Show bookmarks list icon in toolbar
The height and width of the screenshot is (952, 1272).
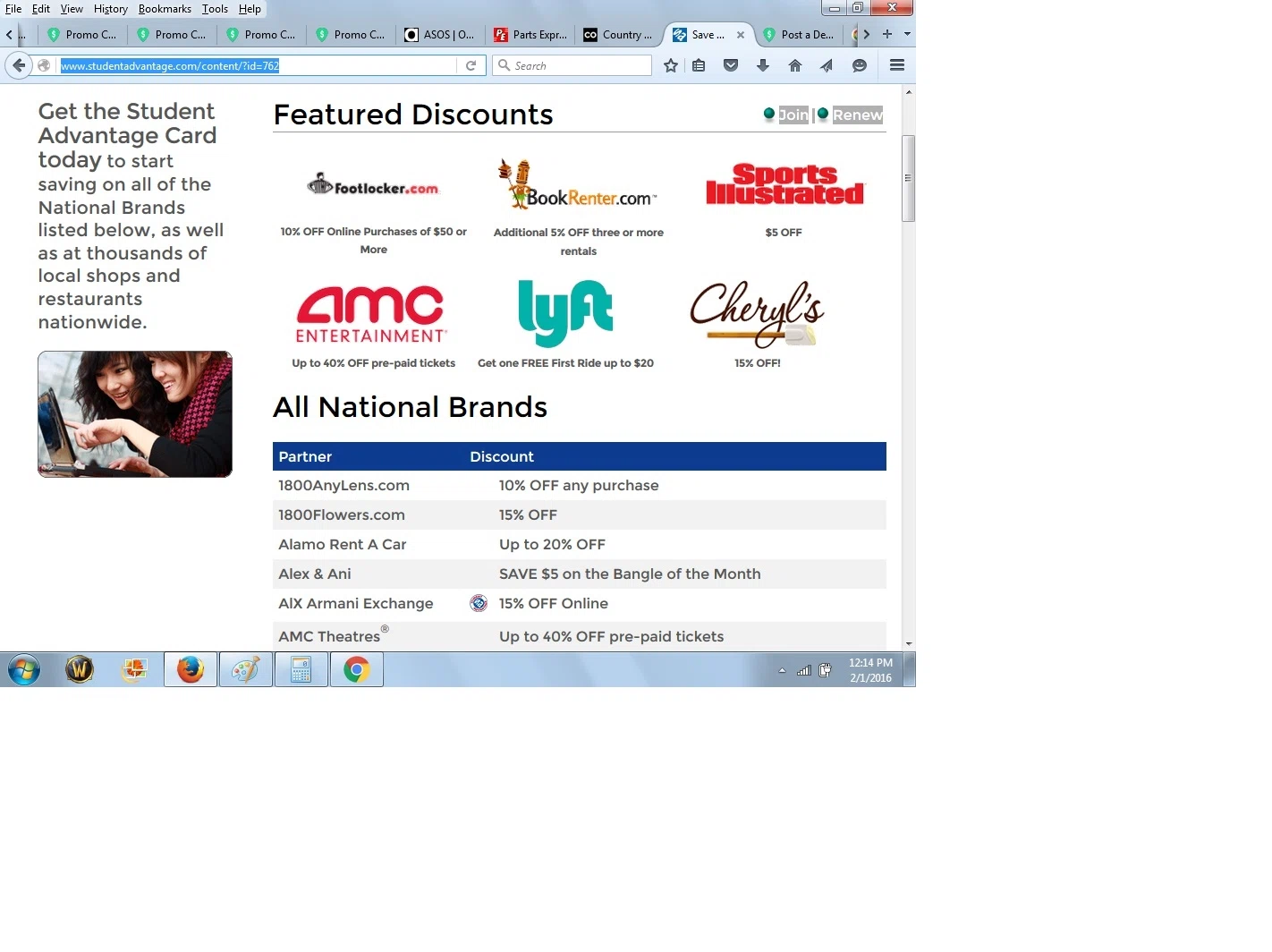pos(700,65)
